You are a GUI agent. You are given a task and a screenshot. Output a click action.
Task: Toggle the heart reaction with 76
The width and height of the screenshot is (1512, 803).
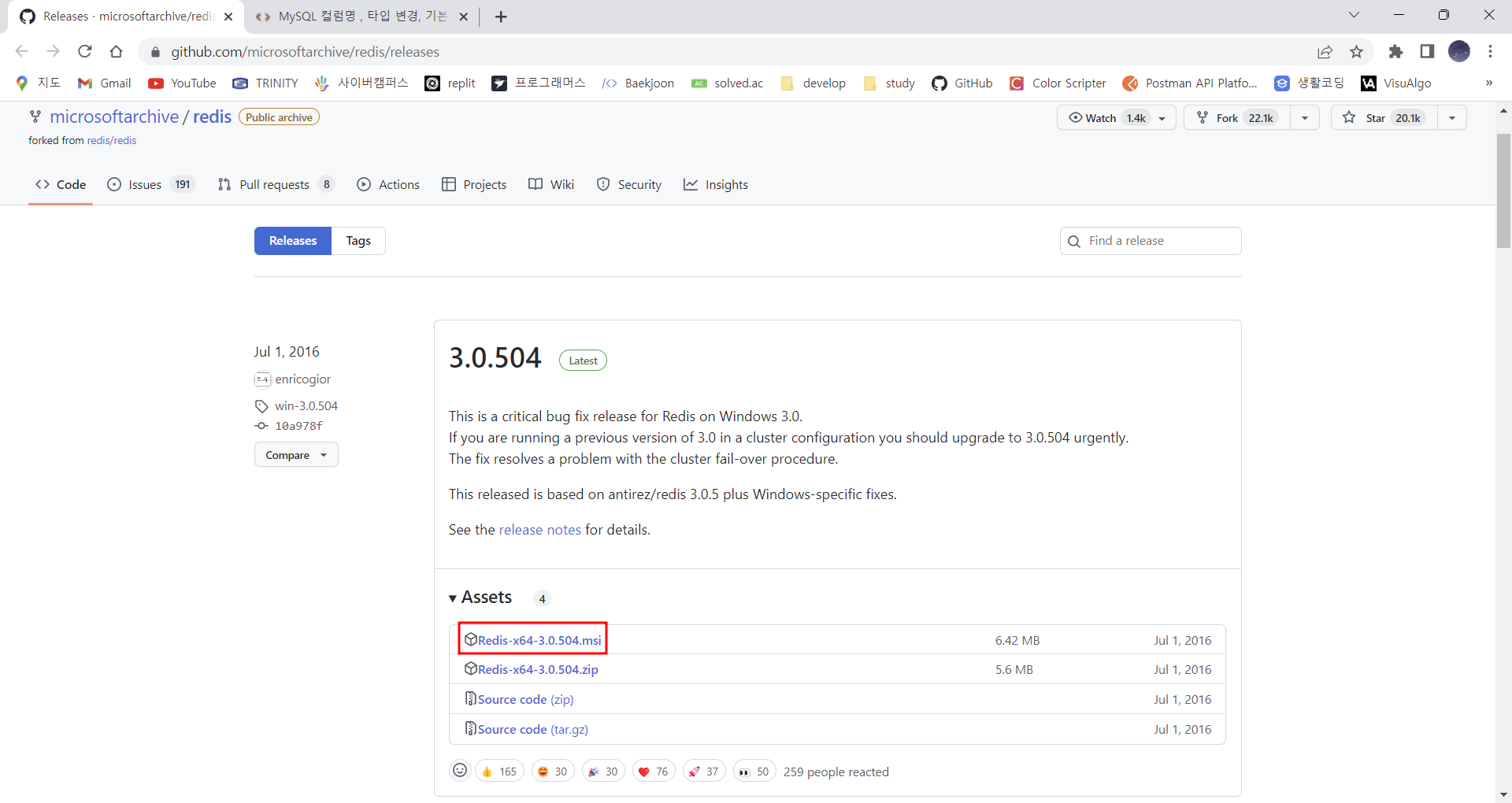(x=654, y=772)
